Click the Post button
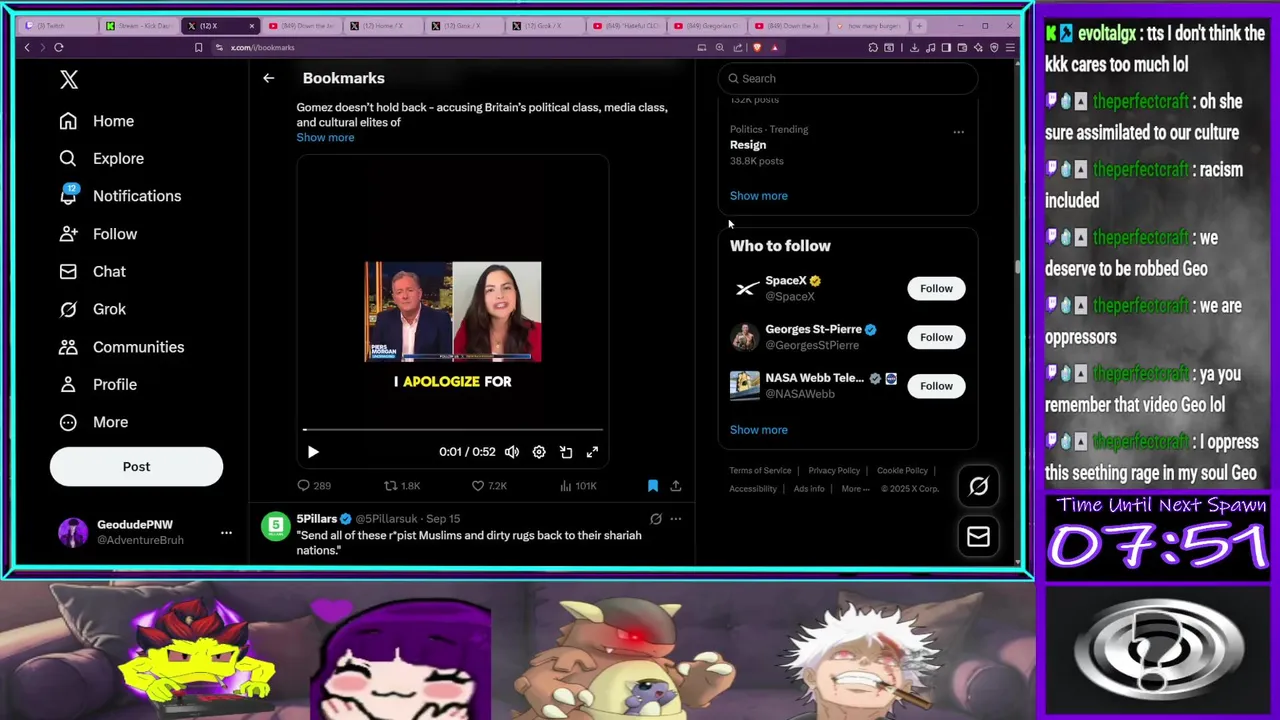Image resolution: width=1280 pixels, height=720 pixels. click(x=136, y=467)
